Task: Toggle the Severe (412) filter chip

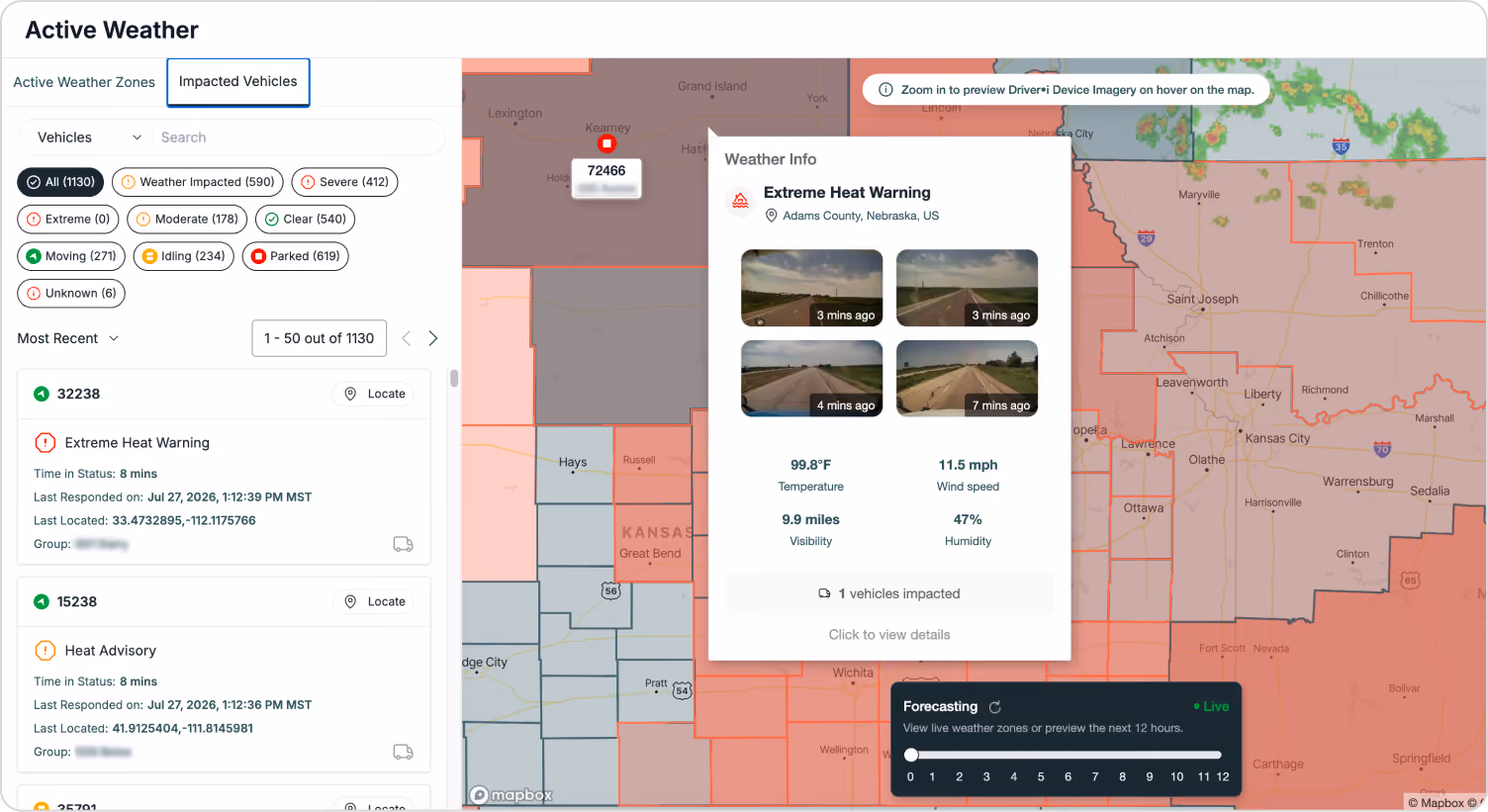Action: click(344, 182)
